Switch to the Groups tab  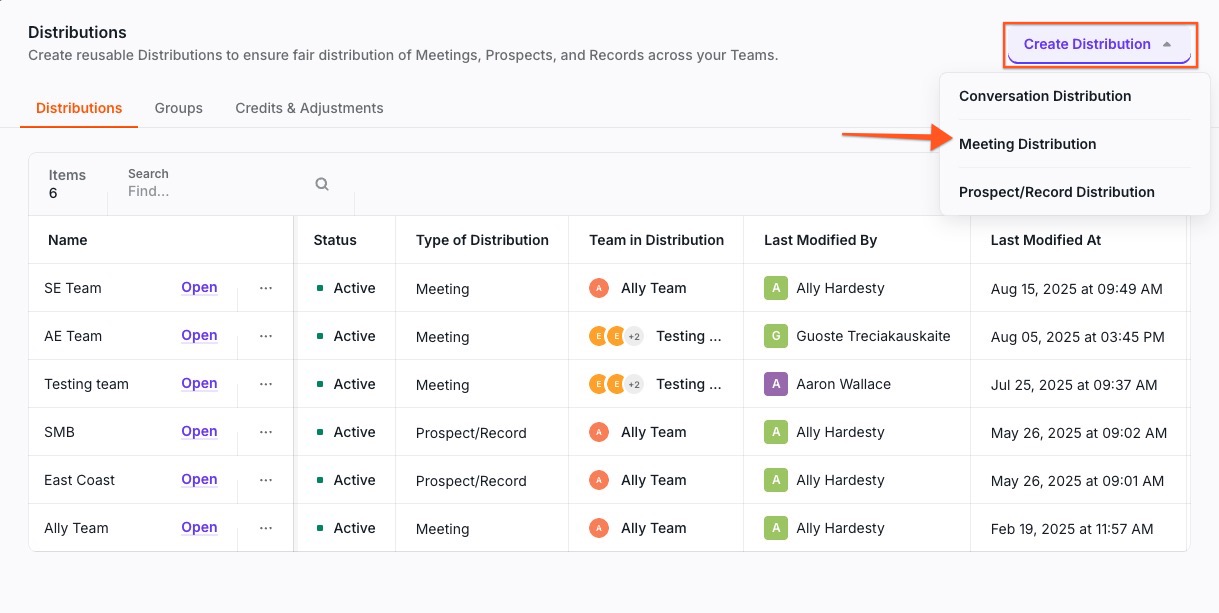[x=178, y=107]
